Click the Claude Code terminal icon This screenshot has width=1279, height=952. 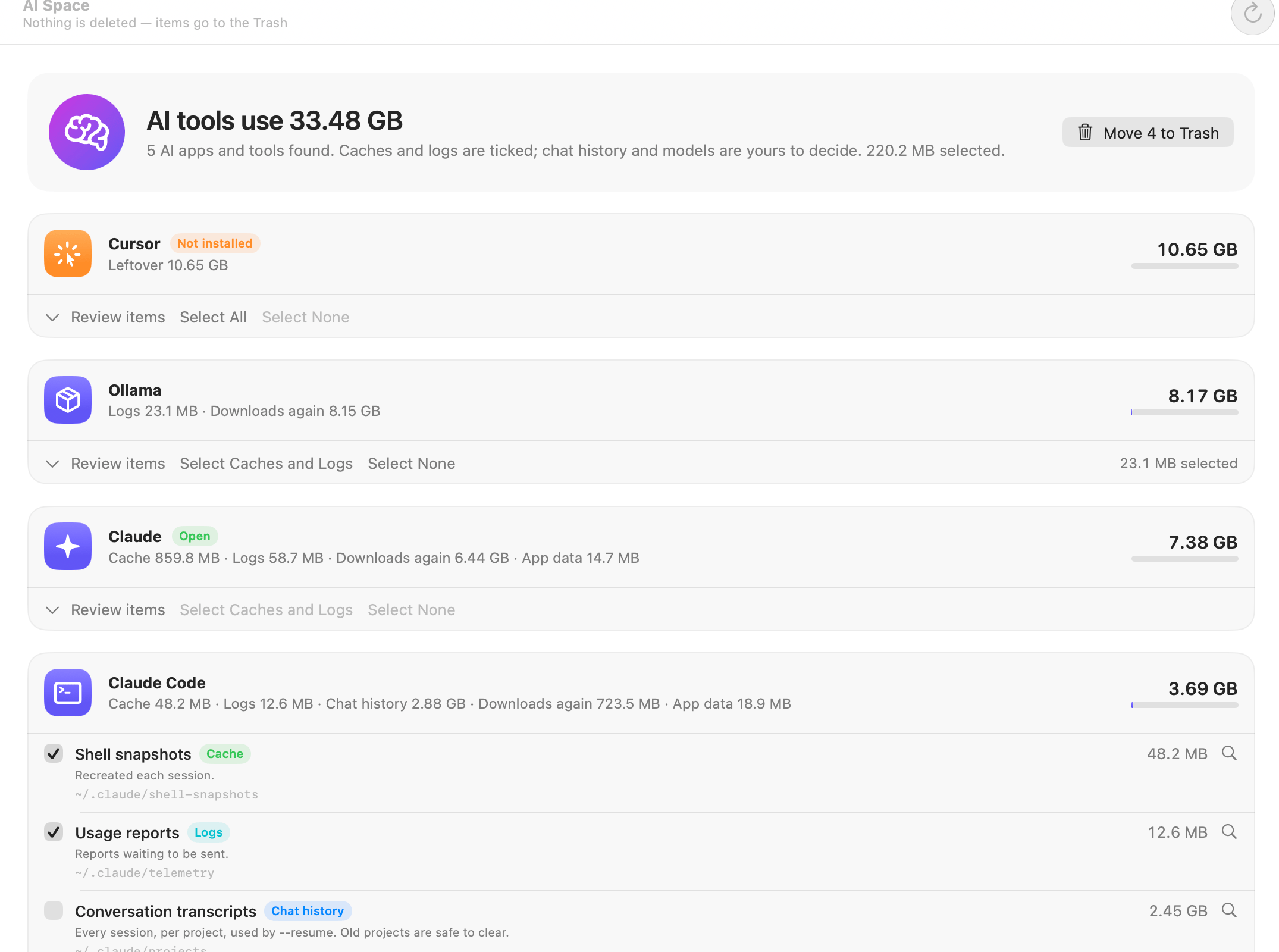pyautogui.click(x=68, y=693)
